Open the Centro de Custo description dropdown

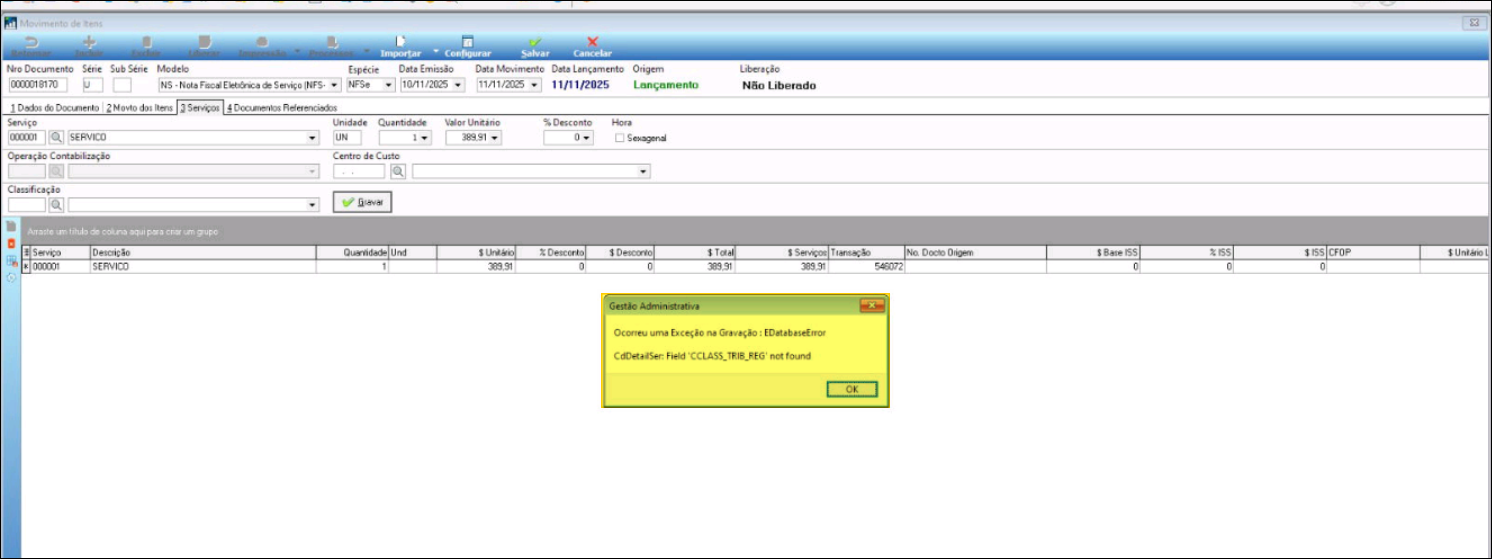pyautogui.click(x=643, y=172)
